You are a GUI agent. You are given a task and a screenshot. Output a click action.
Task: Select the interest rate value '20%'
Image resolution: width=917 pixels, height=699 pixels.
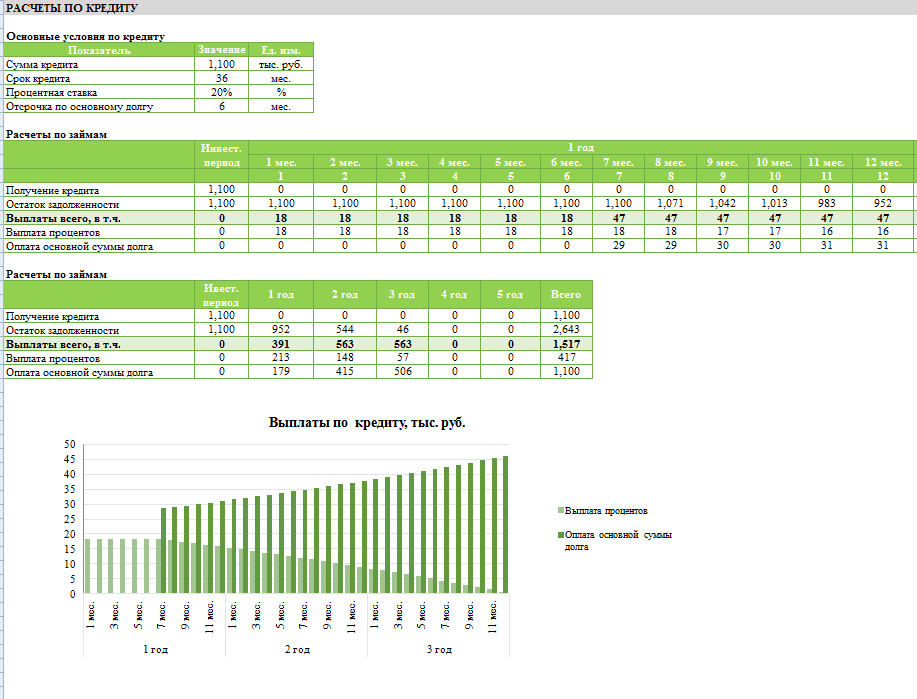point(222,92)
